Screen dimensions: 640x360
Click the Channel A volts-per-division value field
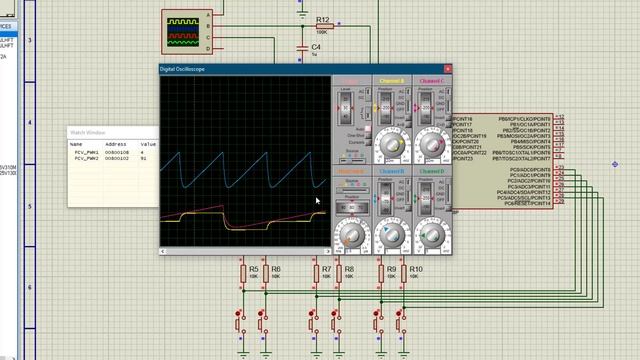point(392,160)
